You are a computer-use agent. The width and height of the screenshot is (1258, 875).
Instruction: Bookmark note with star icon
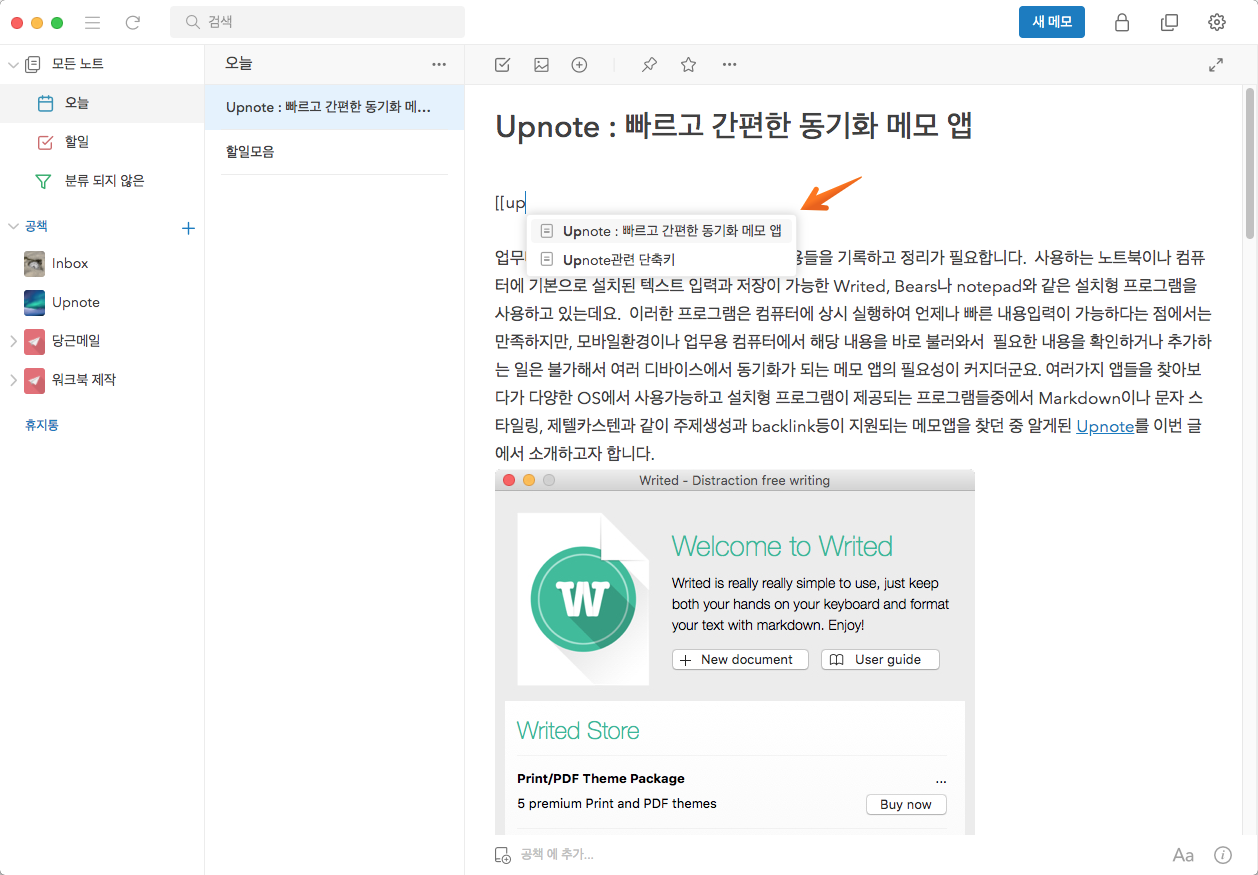pos(688,65)
